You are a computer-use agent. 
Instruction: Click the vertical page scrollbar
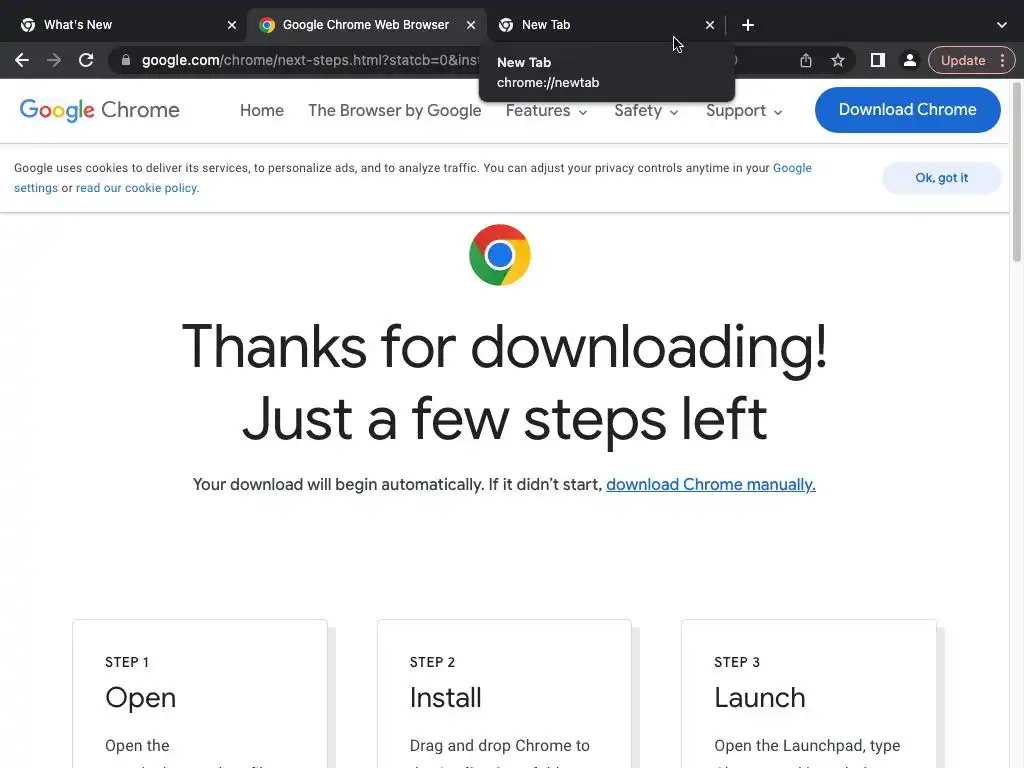(1017, 172)
